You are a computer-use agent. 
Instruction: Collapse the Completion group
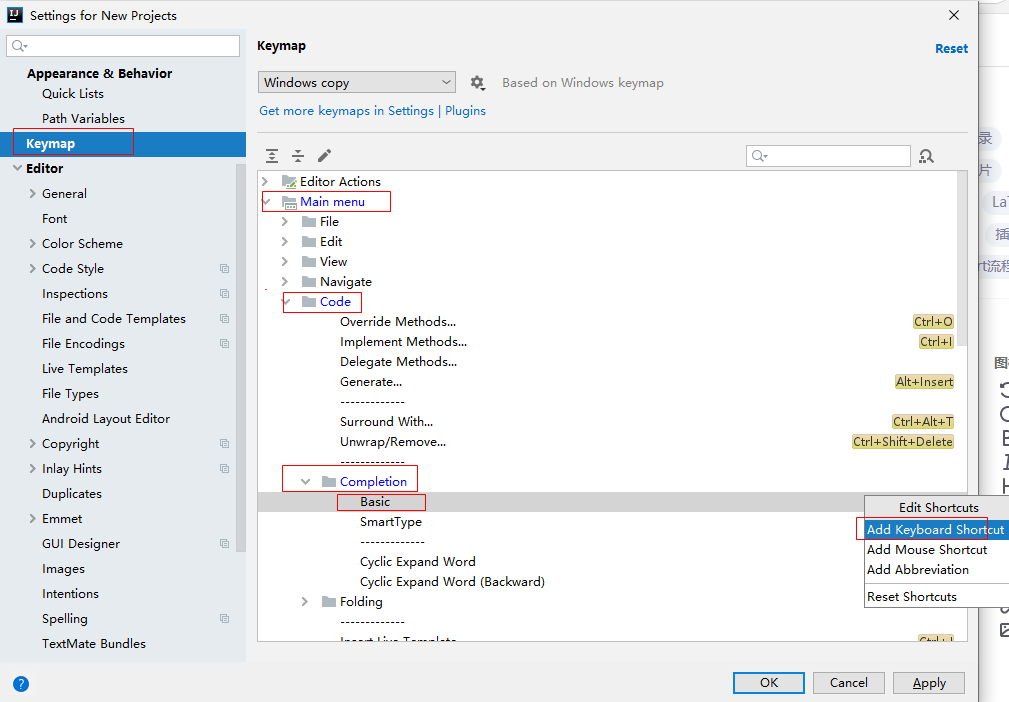click(306, 482)
